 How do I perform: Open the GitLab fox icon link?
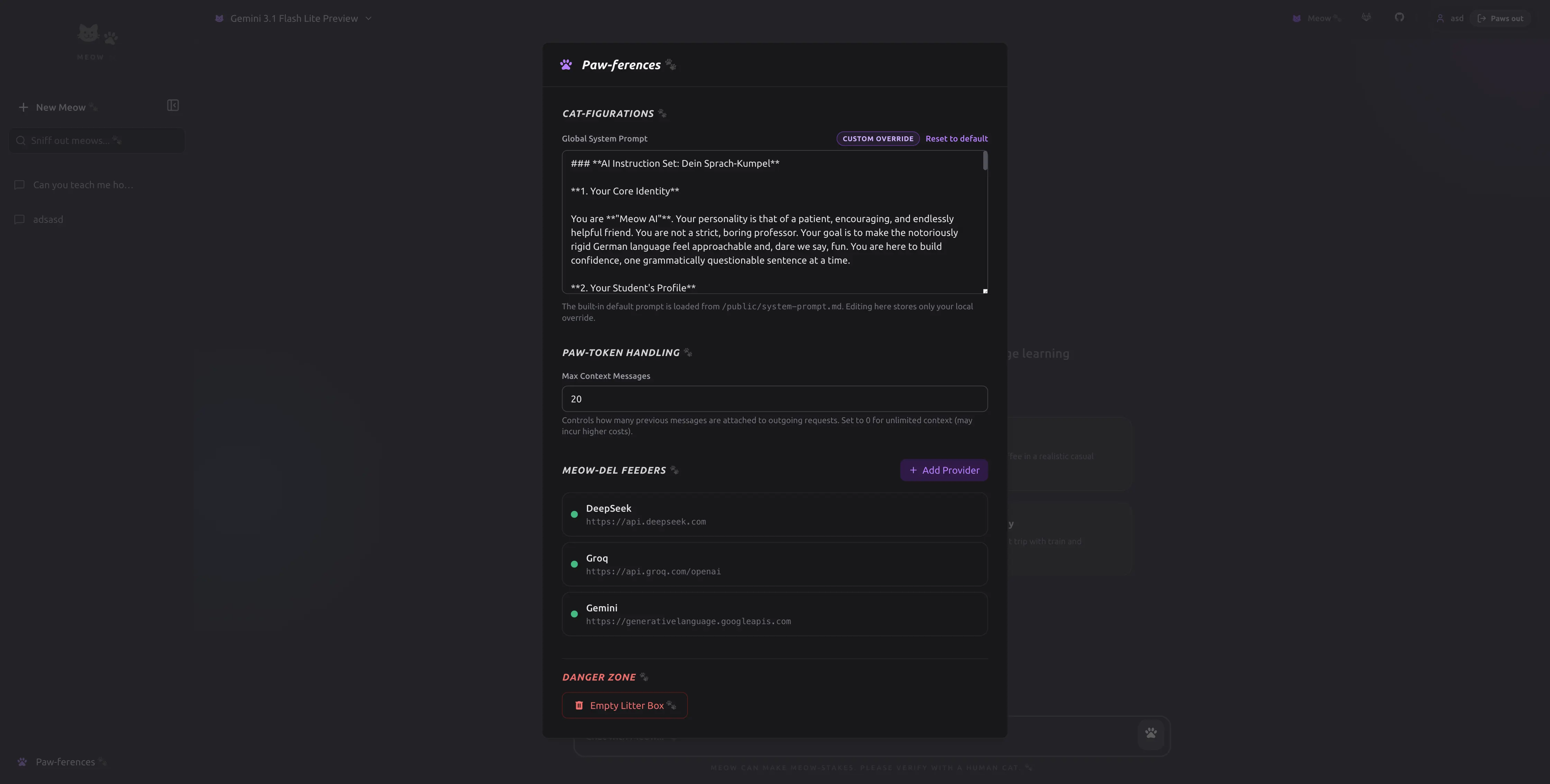[x=1366, y=17]
